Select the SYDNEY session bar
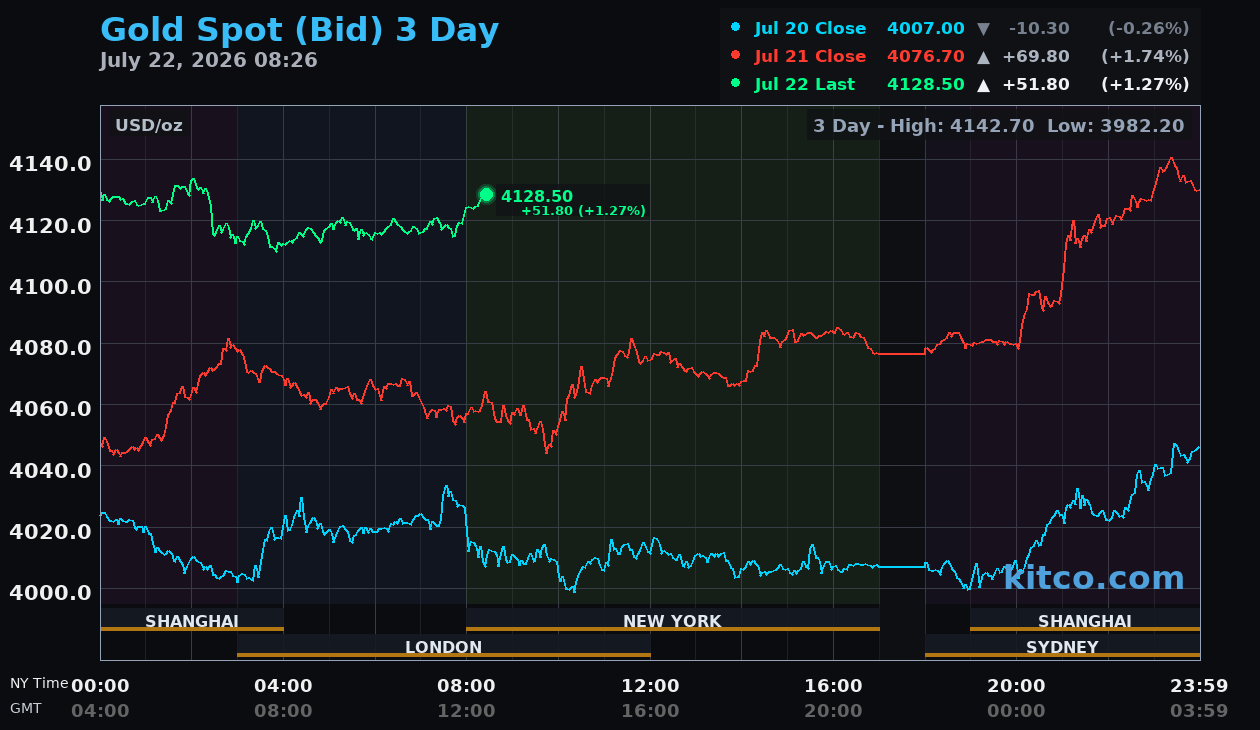 click(1062, 647)
